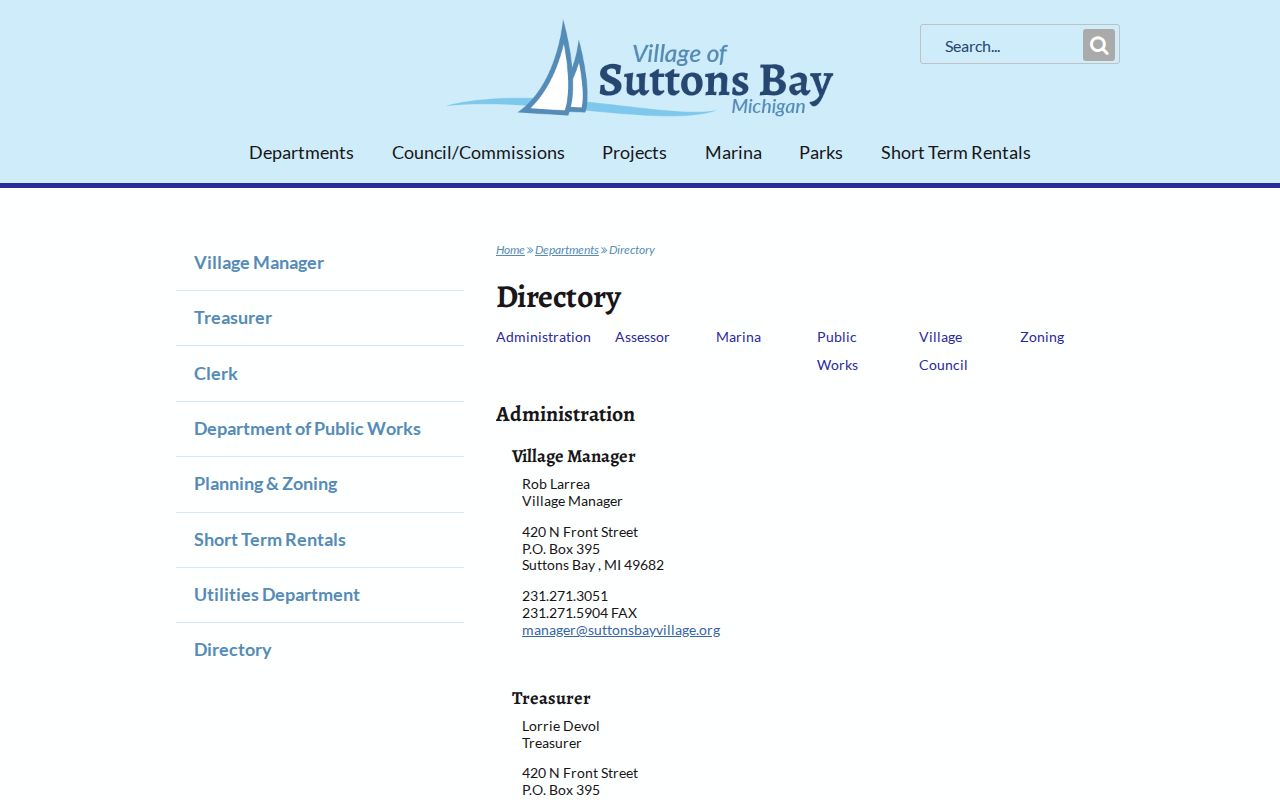
Task: Open the Projects menu
Action: click(x=634, y=153)
